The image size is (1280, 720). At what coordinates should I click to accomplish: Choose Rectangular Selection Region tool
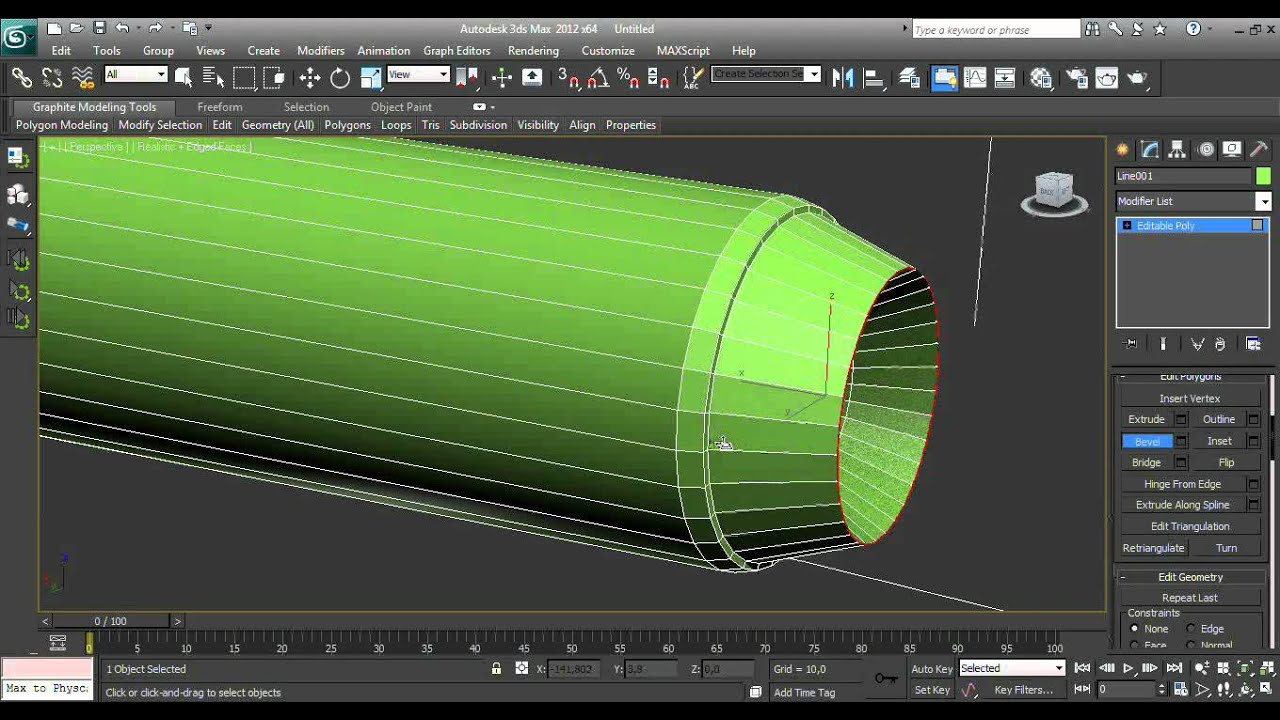click(x=244, y=77)
